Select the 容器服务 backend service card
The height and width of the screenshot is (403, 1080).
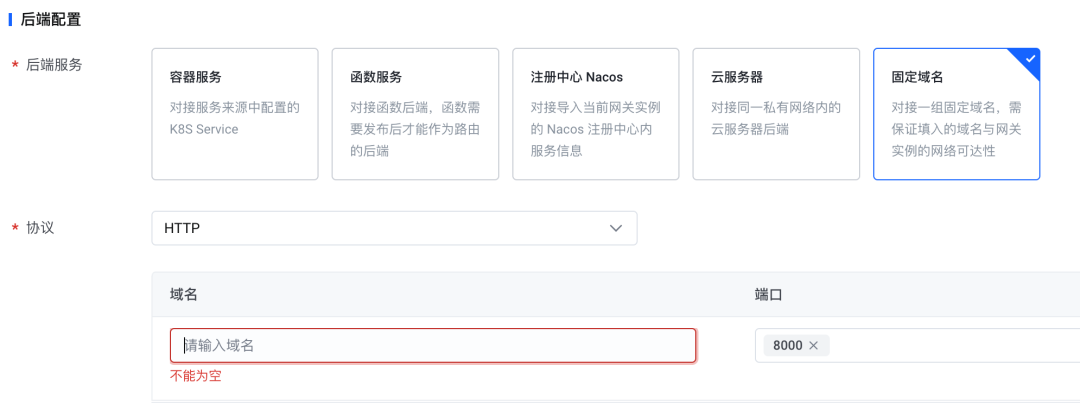point(235,113)
